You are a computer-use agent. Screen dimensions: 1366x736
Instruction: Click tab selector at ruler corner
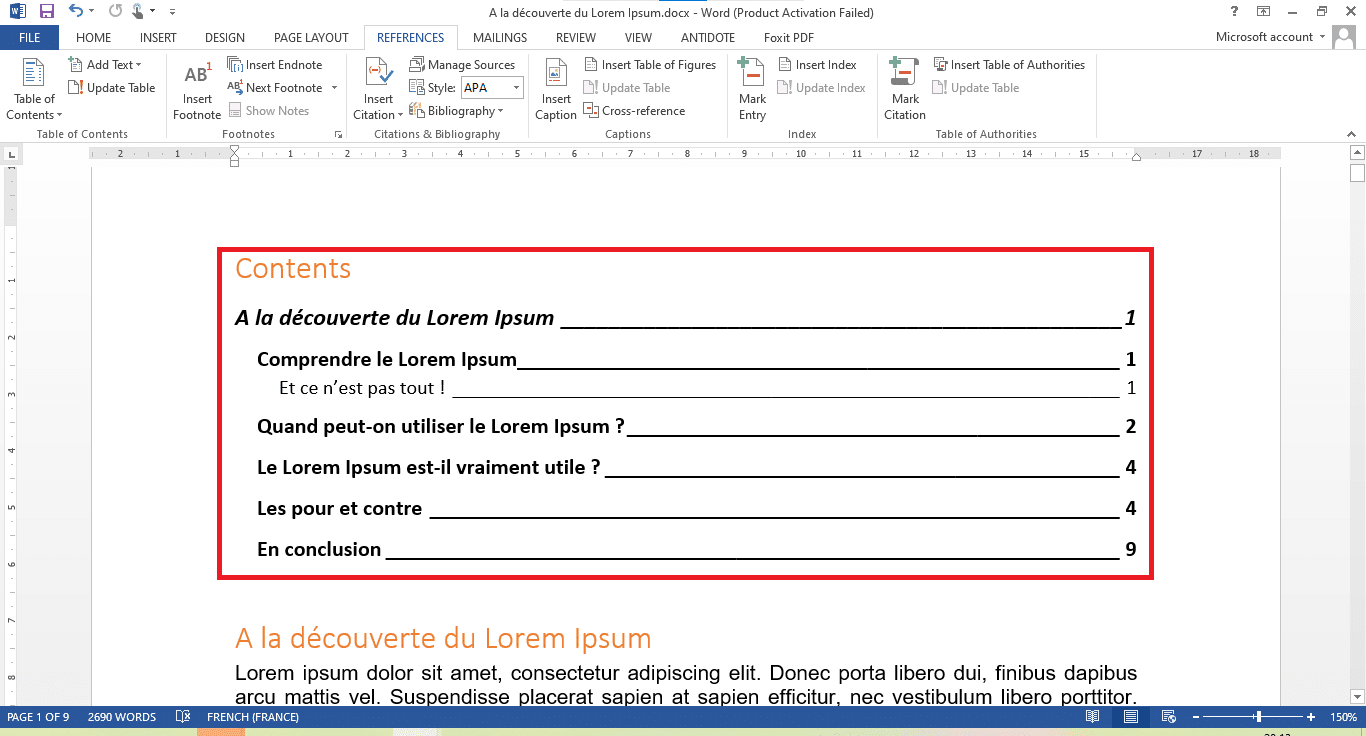(11, 154)
